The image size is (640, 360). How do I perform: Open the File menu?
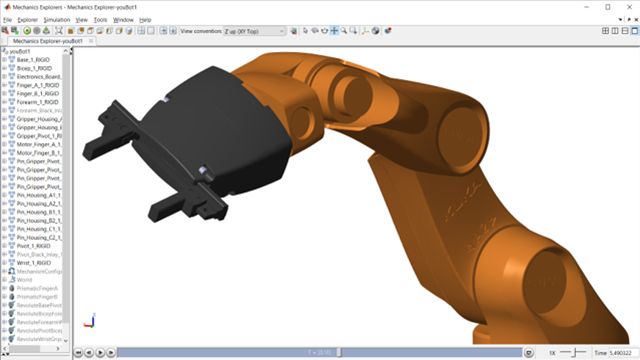(7, 20)
